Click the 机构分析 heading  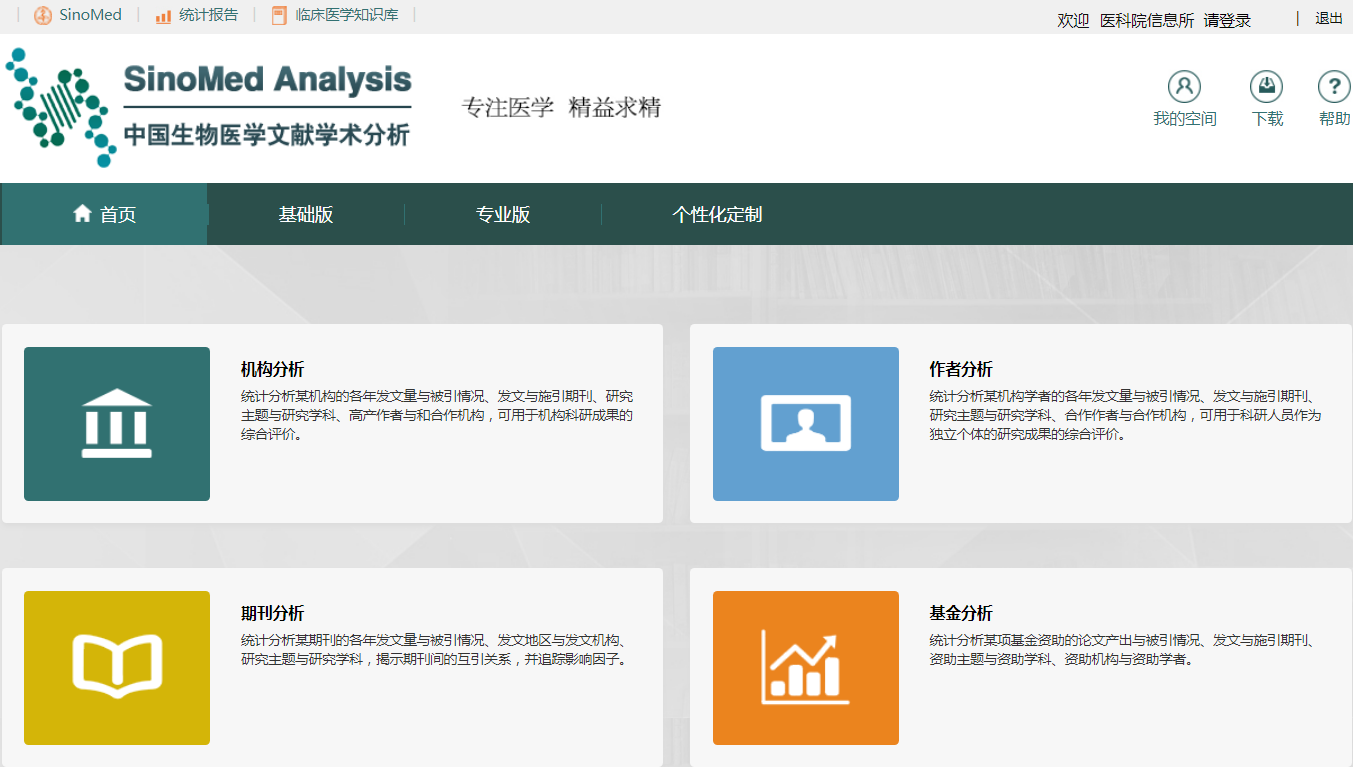(272, 369)
